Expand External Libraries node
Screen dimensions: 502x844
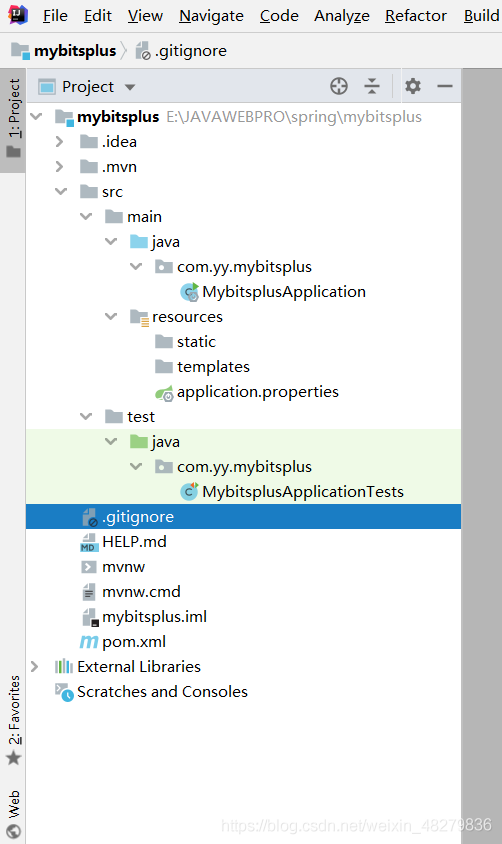tap(34, 667)
